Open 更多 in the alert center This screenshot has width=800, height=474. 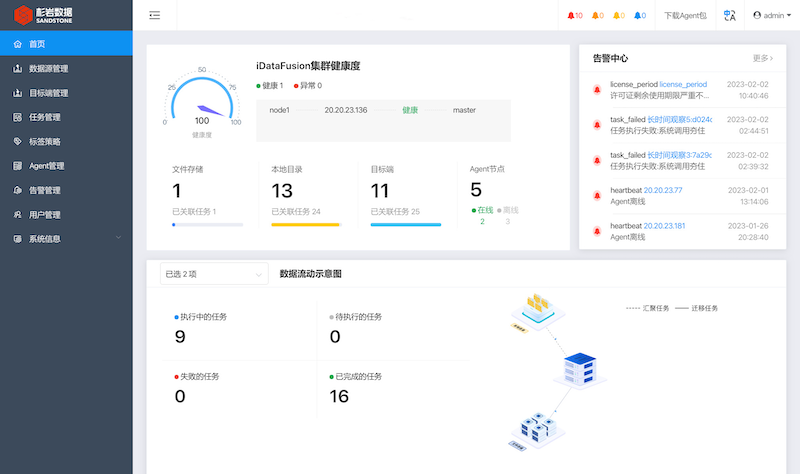coord(763,58)
